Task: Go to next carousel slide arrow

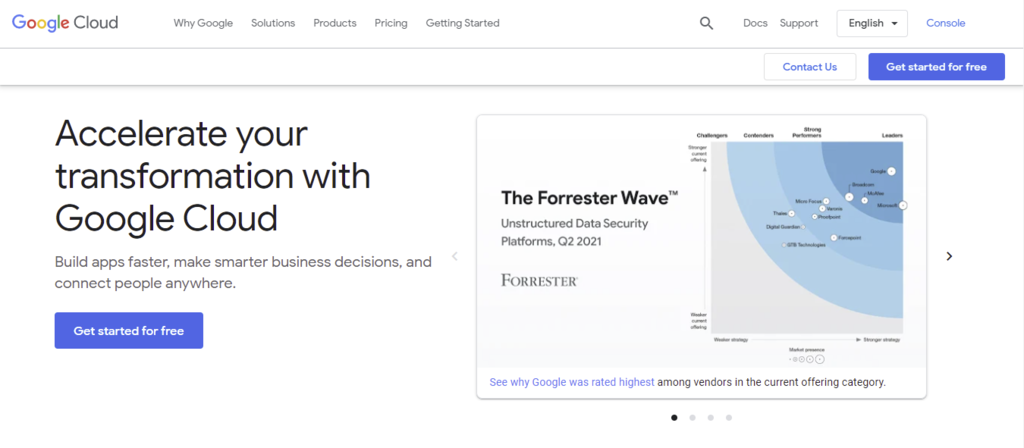Action: coord(949,256)
